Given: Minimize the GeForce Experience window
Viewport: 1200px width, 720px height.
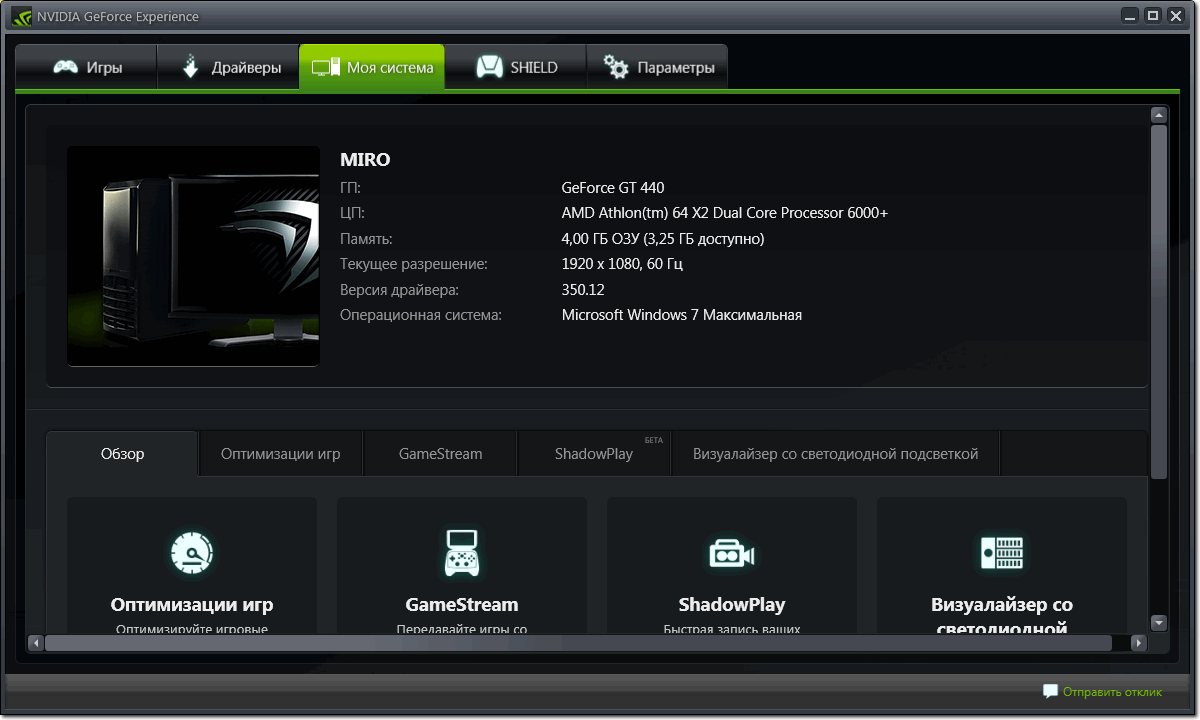Looking at the screenshot, I should [x=1130, y=16].
